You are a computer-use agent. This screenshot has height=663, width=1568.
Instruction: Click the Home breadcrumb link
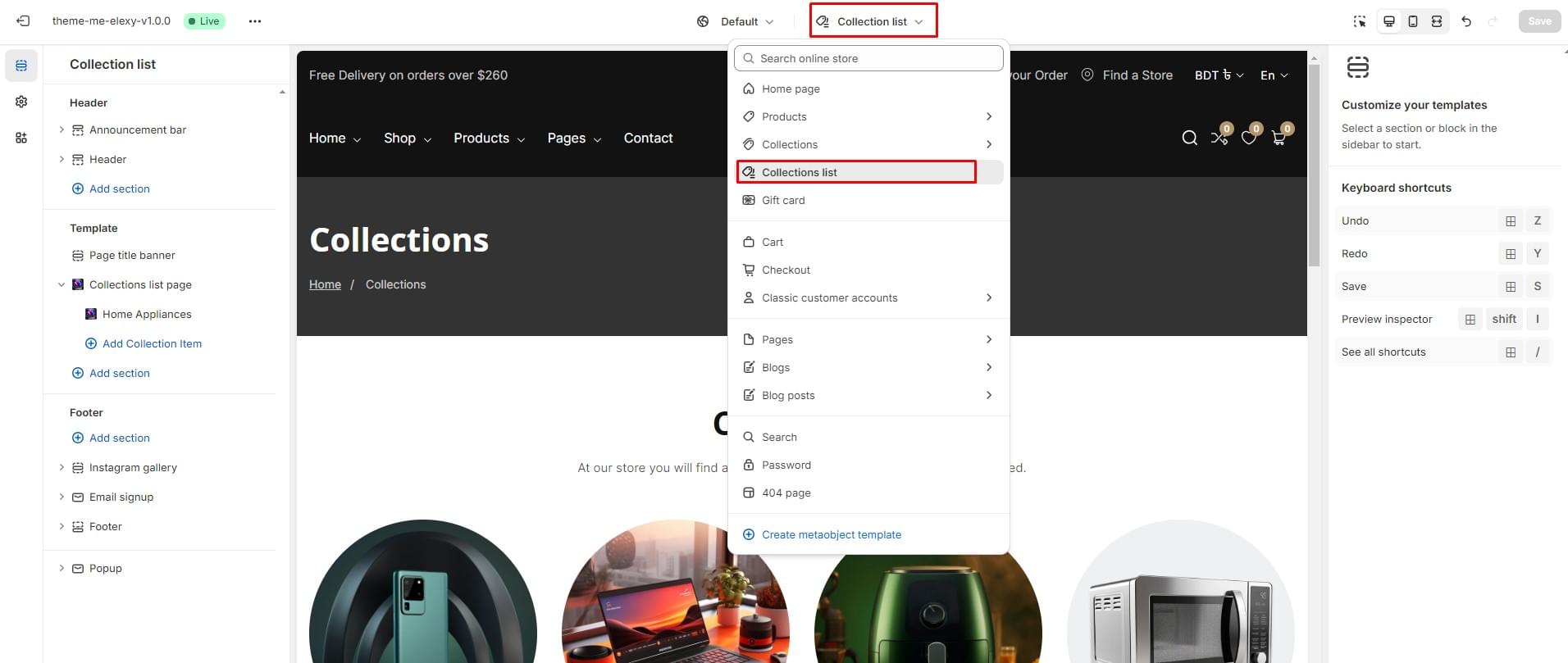click(325, 284)
